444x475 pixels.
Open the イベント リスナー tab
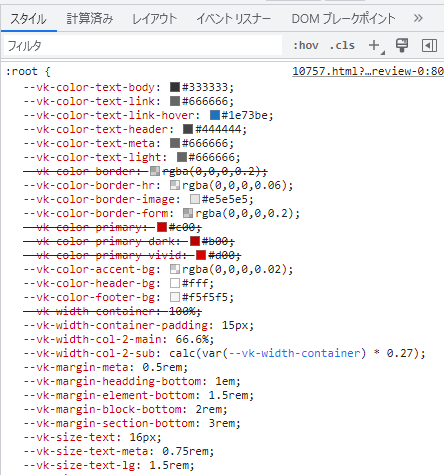[x=233, y=19]
